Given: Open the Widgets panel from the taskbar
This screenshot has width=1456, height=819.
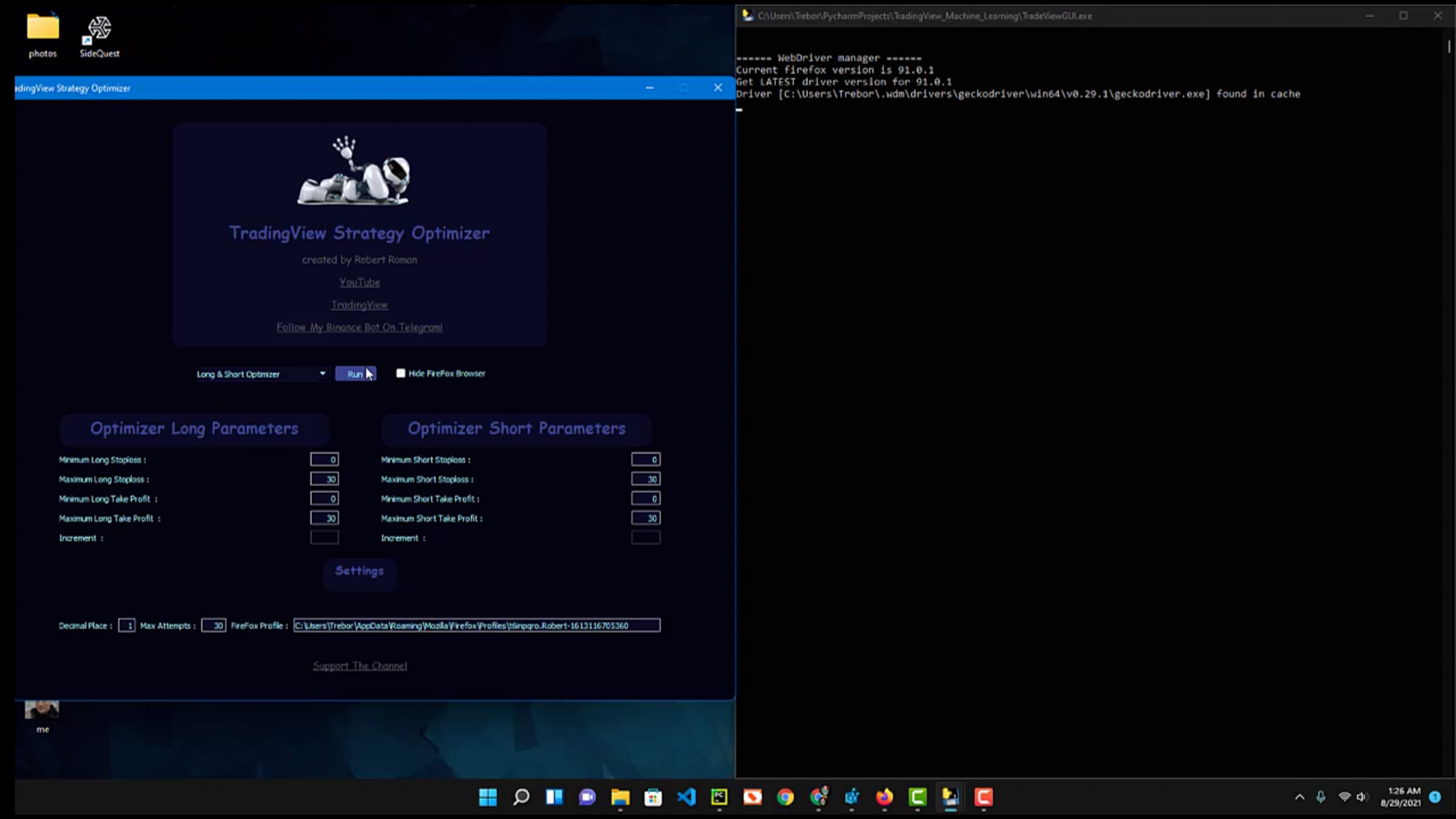Looking at the screenshot, I should coord(554,797).
